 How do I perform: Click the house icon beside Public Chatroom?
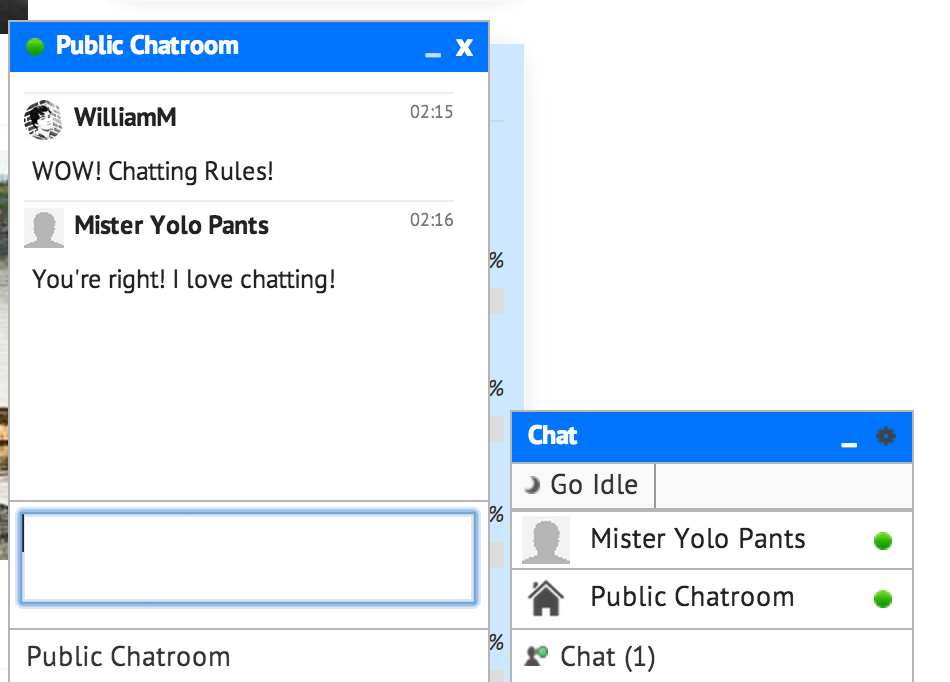pyautogui.click(x=546, y=598)
